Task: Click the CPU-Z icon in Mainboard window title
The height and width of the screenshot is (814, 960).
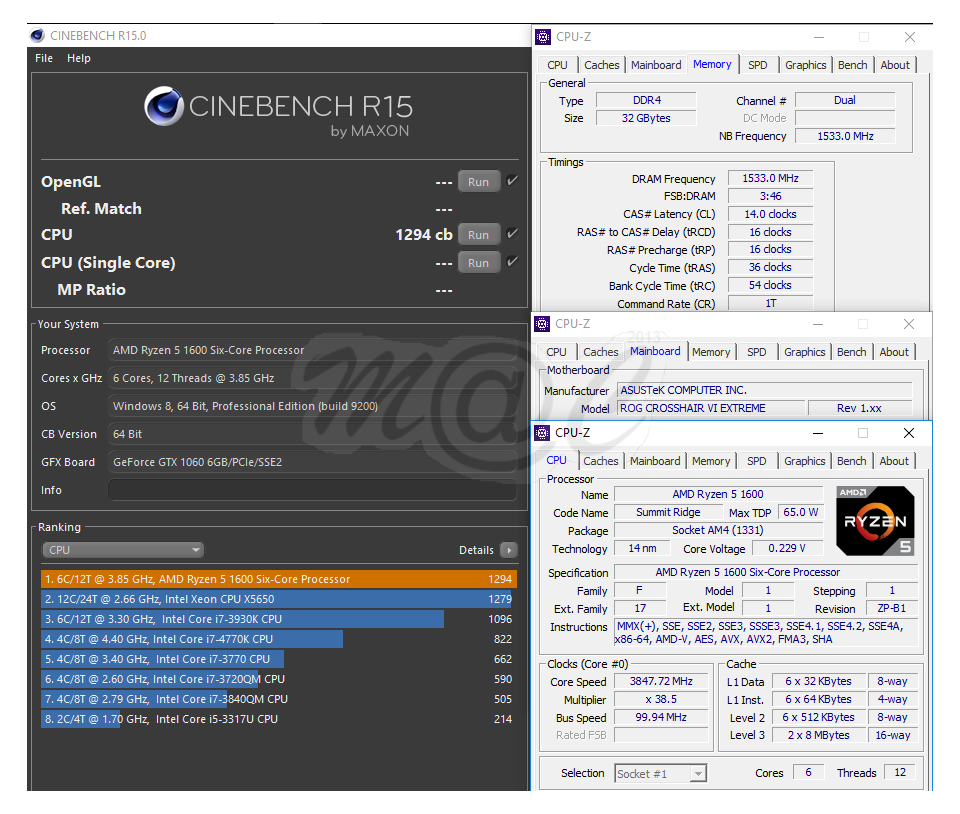Action: click(x=542, y=324)
